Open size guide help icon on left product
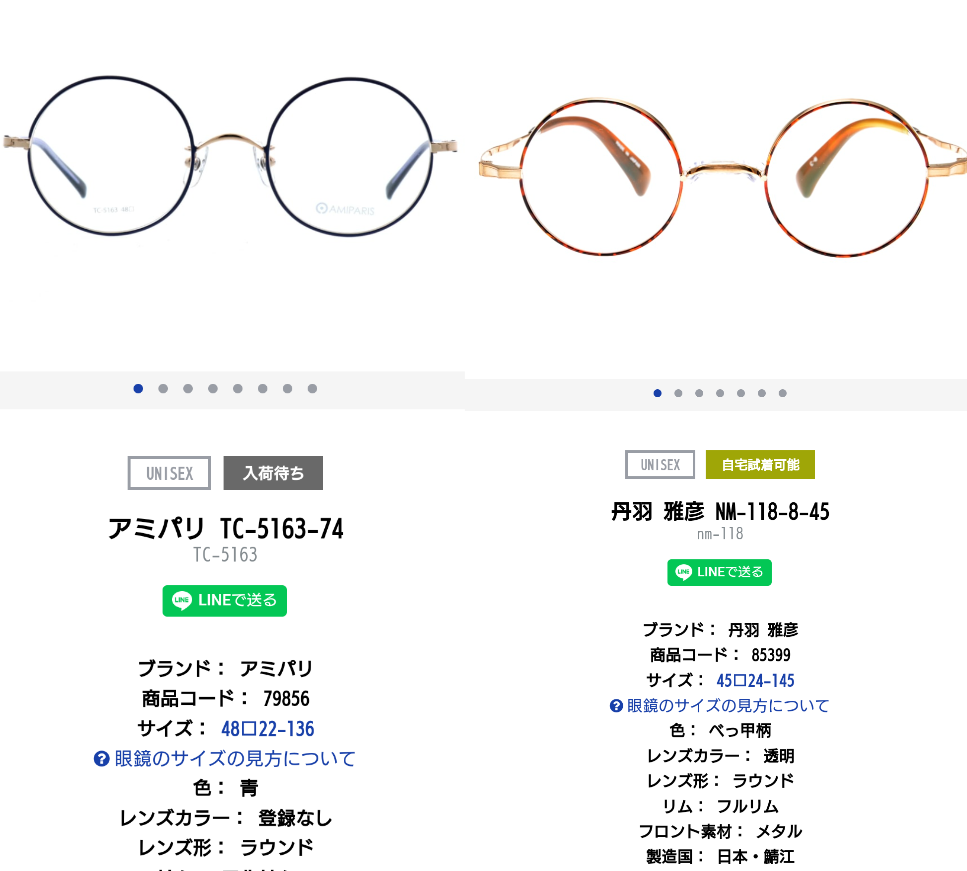 [101, 758]
